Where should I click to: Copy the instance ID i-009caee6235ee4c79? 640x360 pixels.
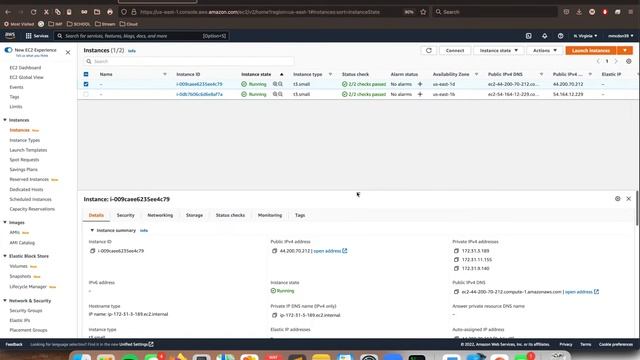coord(93,251)
